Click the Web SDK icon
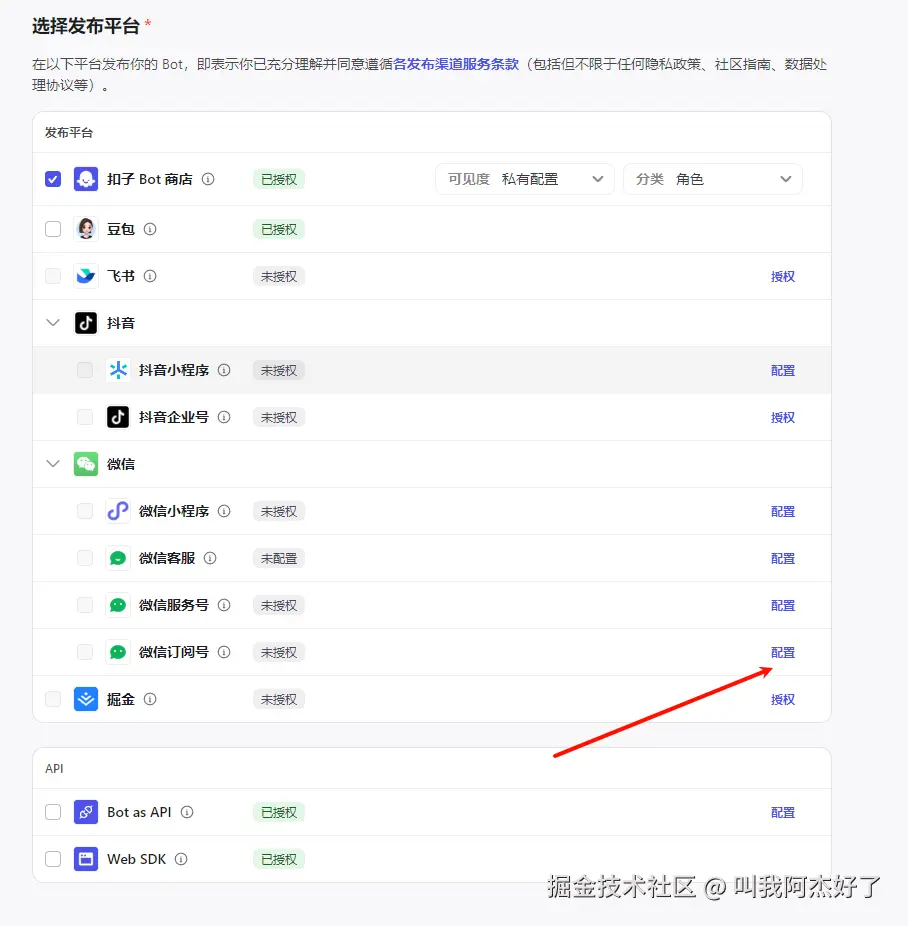Viewport: 908px width, 926px height. (86, 859)
